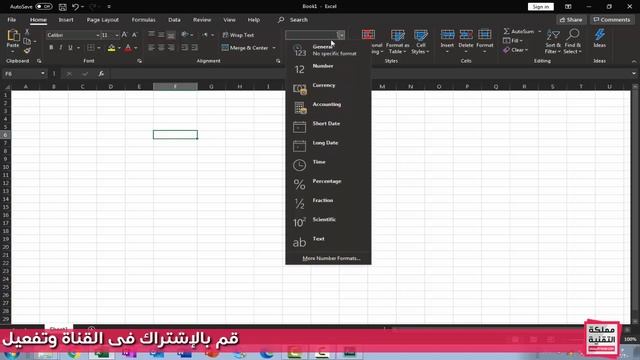Align text to the left

(x=151, y=48)
